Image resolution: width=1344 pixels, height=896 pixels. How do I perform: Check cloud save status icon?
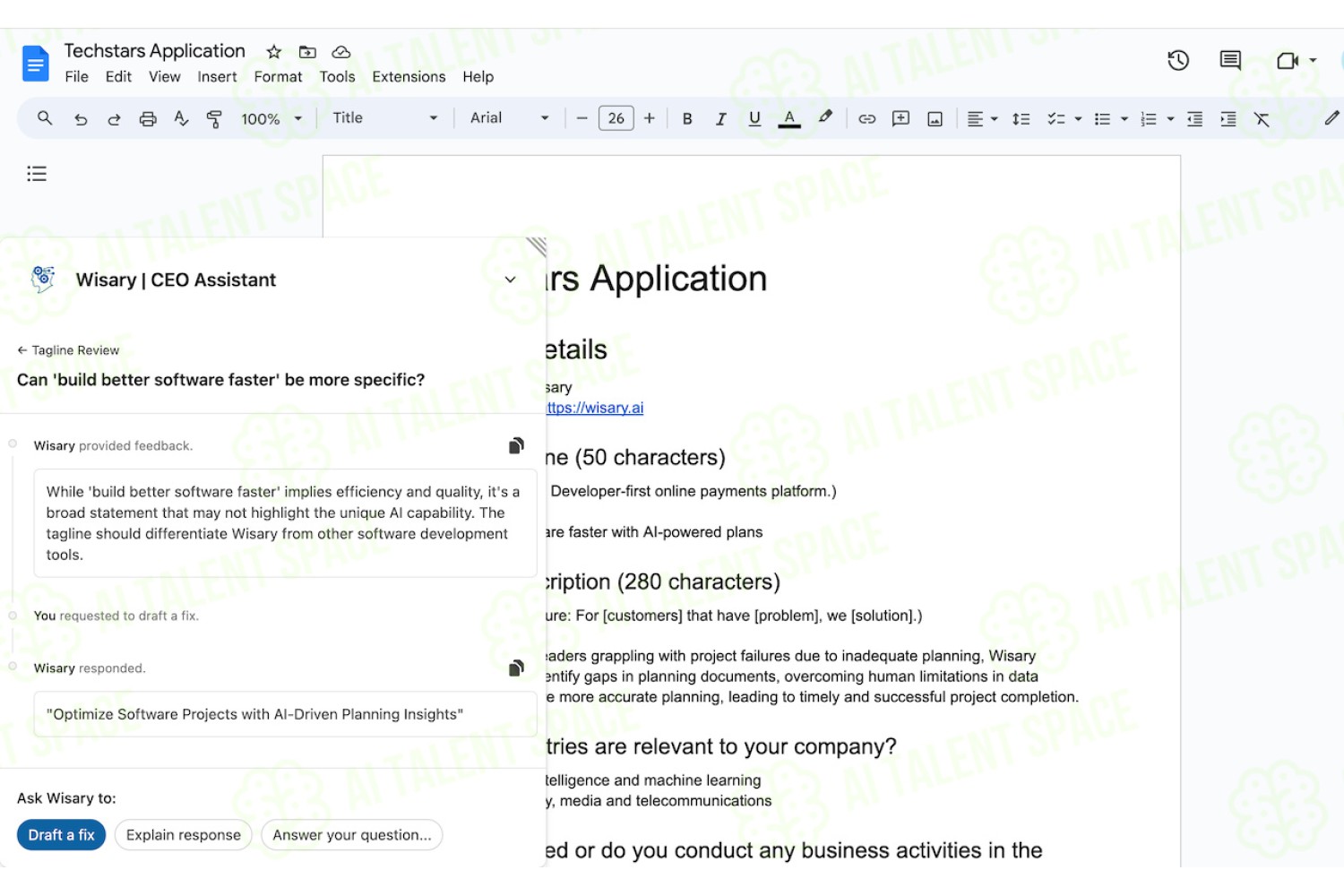pos(340,52)
